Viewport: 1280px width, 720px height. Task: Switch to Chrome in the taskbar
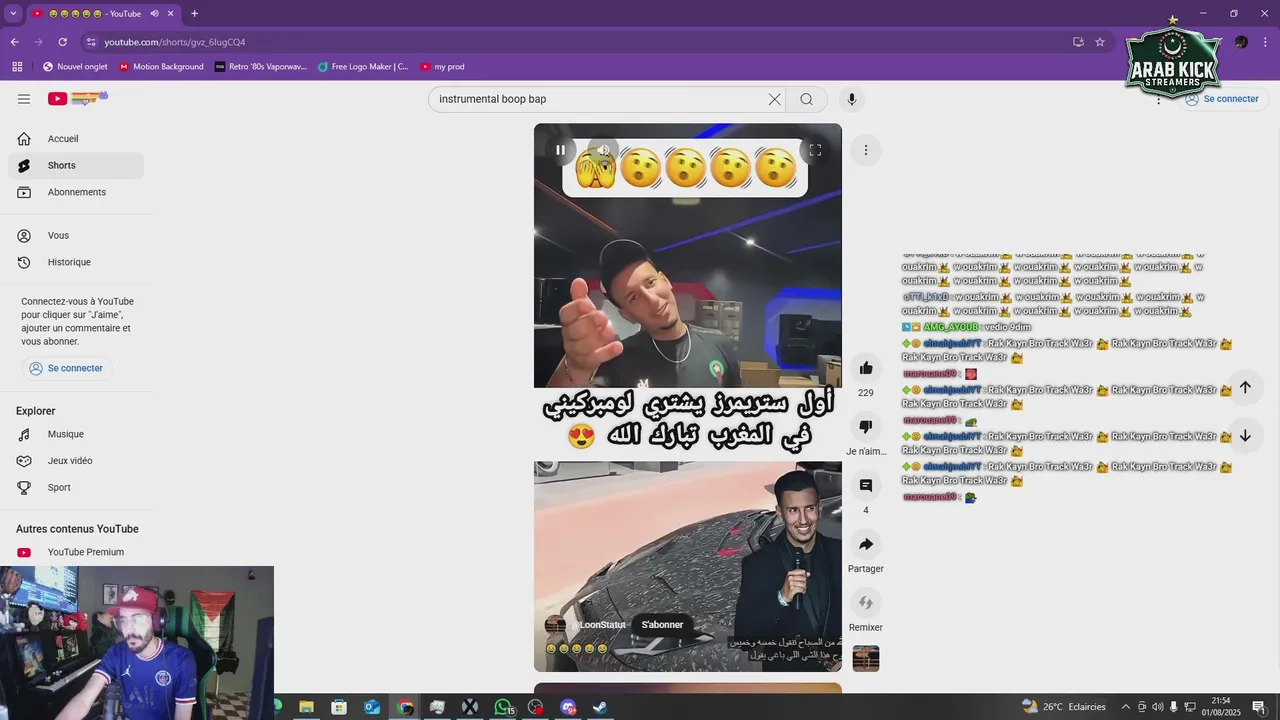click(405, 707)
